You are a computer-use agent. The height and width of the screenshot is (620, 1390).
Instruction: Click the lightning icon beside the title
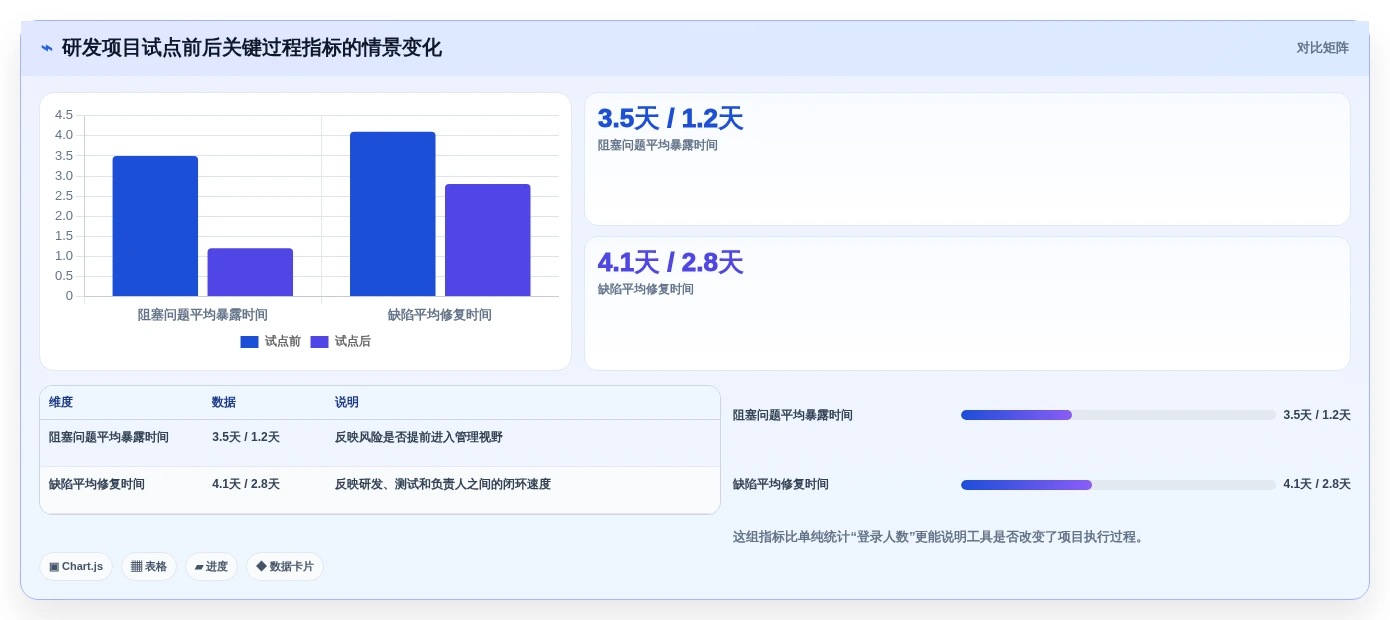pos(47,48)
